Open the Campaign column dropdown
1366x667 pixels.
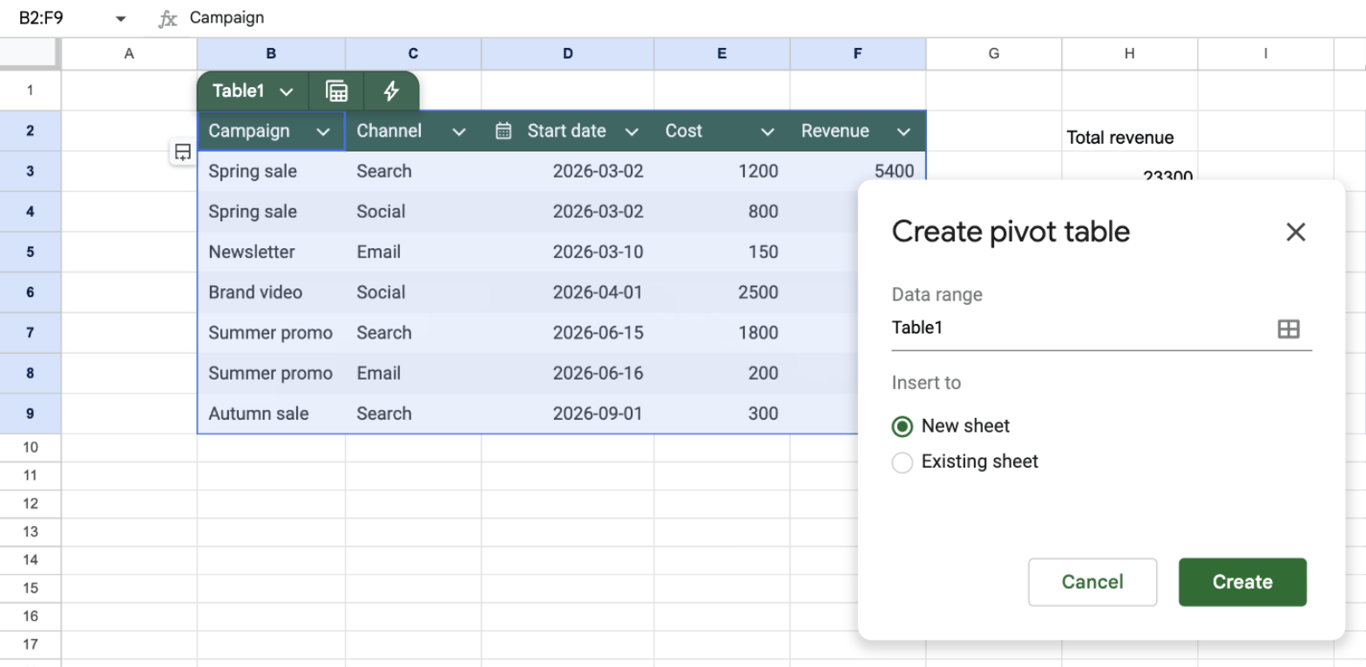(323, 132)
